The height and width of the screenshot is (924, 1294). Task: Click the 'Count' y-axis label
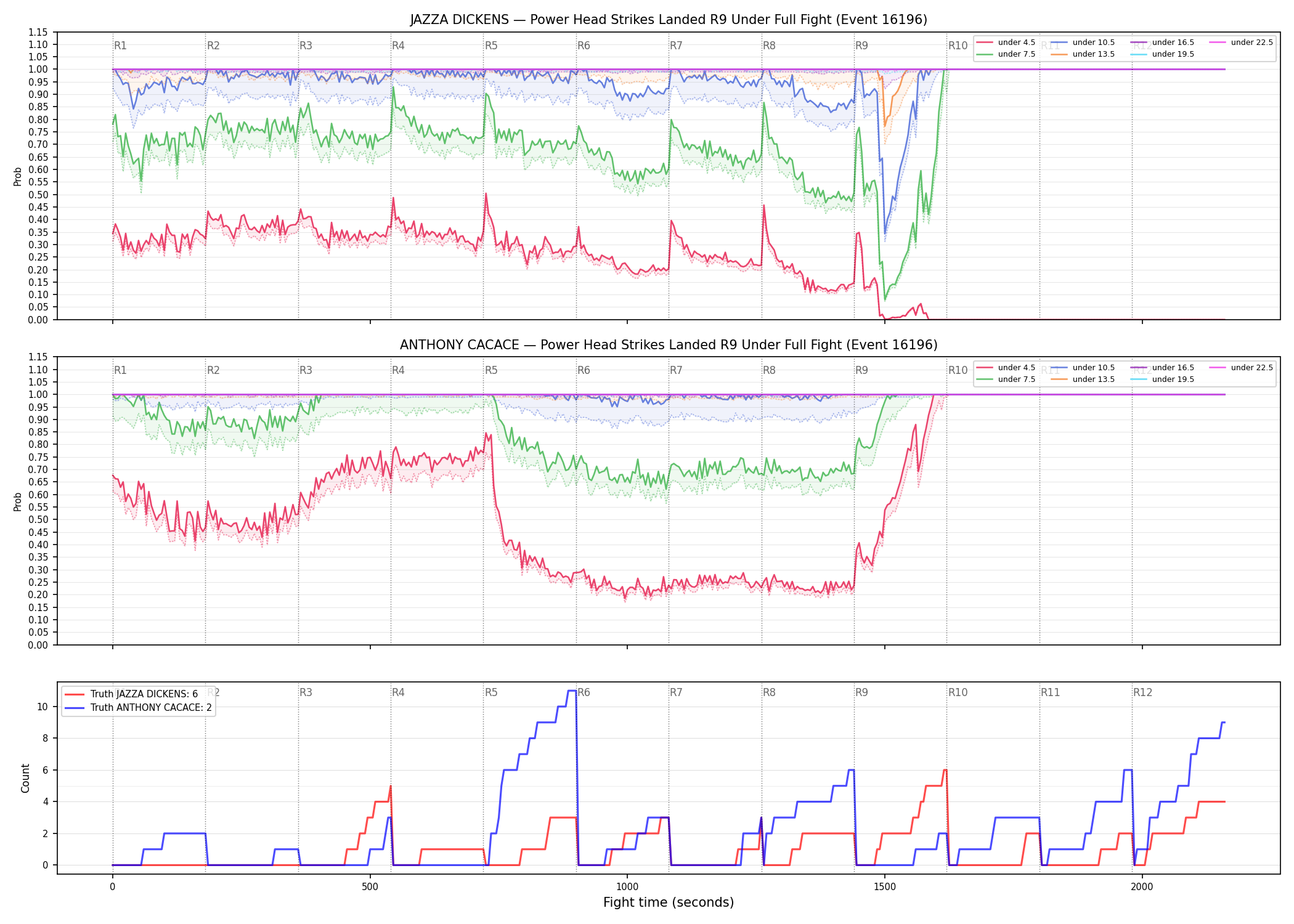click(25, 778)
